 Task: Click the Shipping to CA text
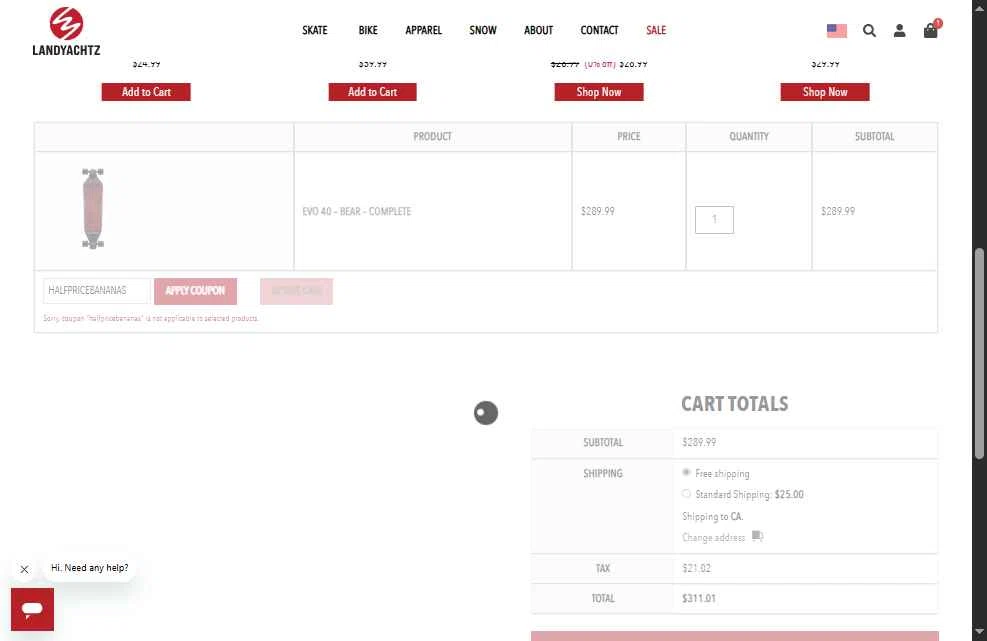tap(713, 516)
